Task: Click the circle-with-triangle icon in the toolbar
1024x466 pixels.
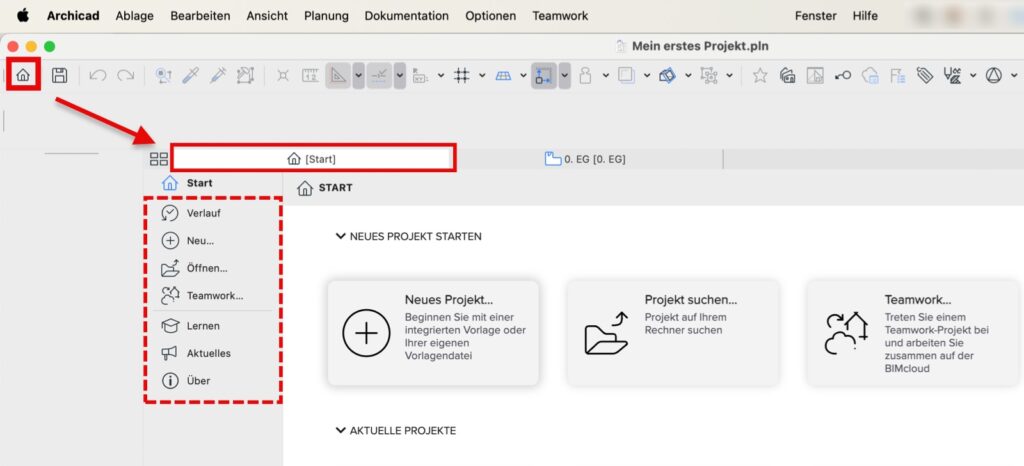Action: click(x=994, y=76)
